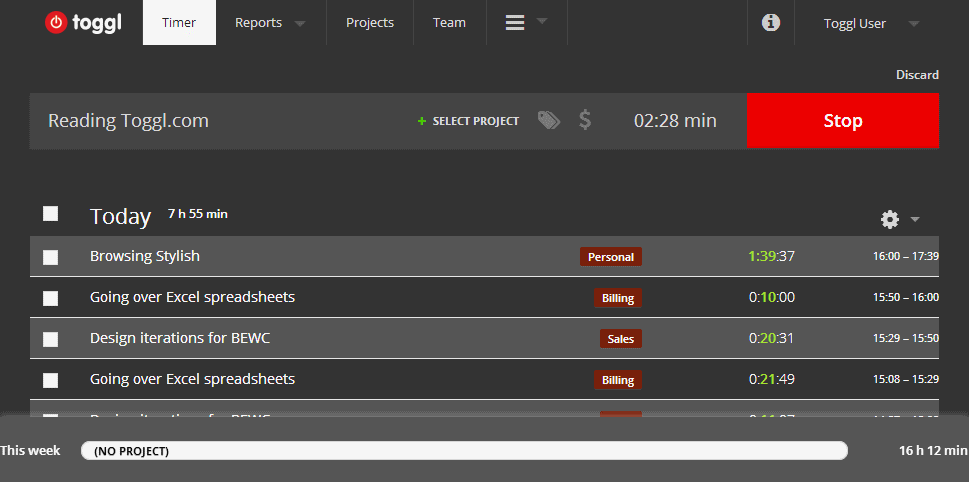
Task: Click the weekly total 16 h 12 min
Action: coord(934,450)
